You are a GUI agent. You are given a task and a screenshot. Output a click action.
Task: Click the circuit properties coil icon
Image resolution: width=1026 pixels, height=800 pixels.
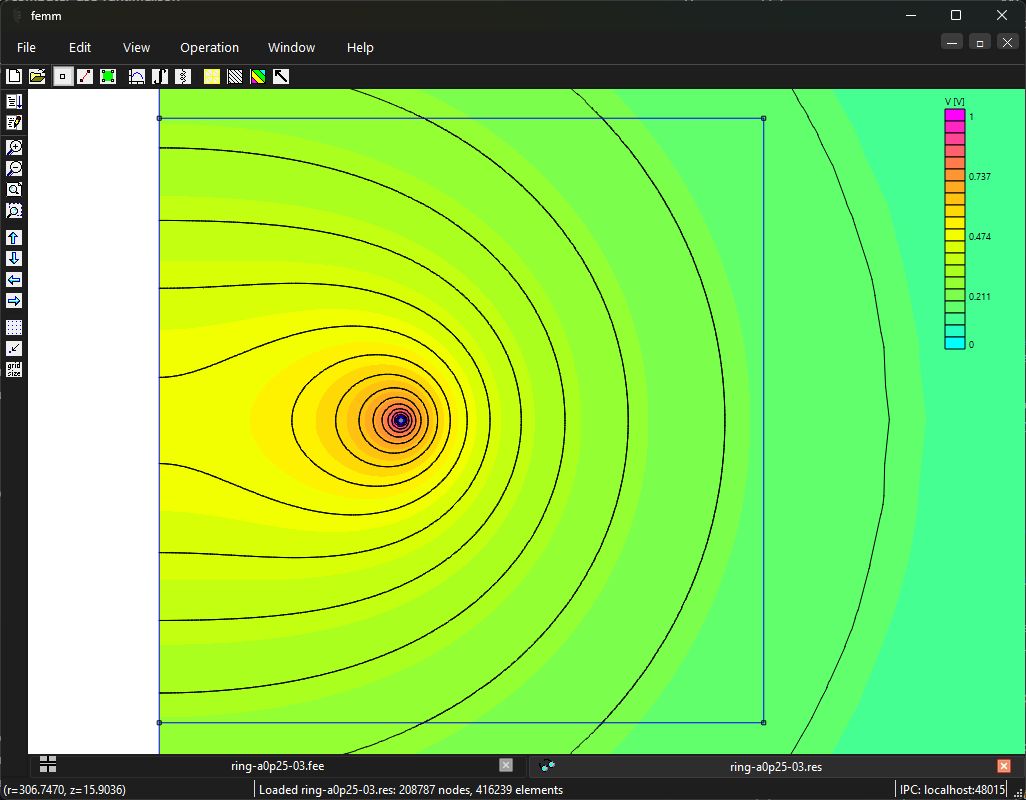point(183,77)
